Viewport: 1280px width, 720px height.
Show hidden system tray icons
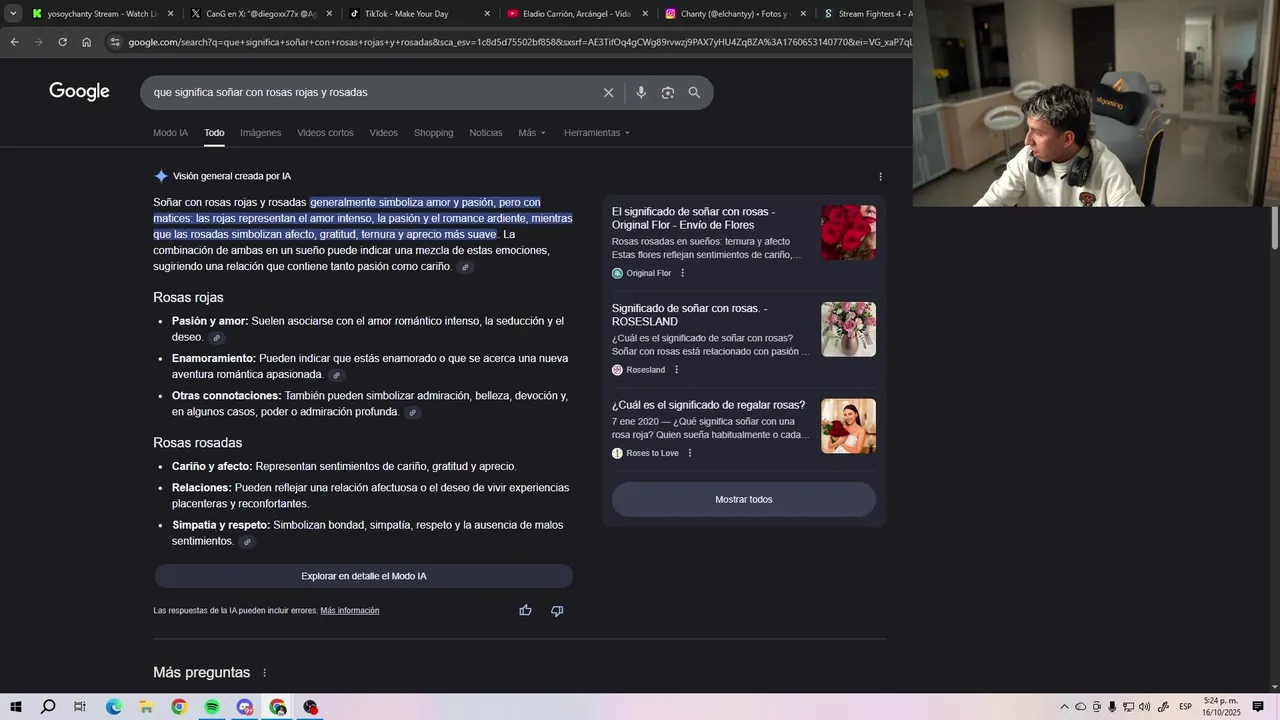pyautogui.click(x=1064, y=707)
